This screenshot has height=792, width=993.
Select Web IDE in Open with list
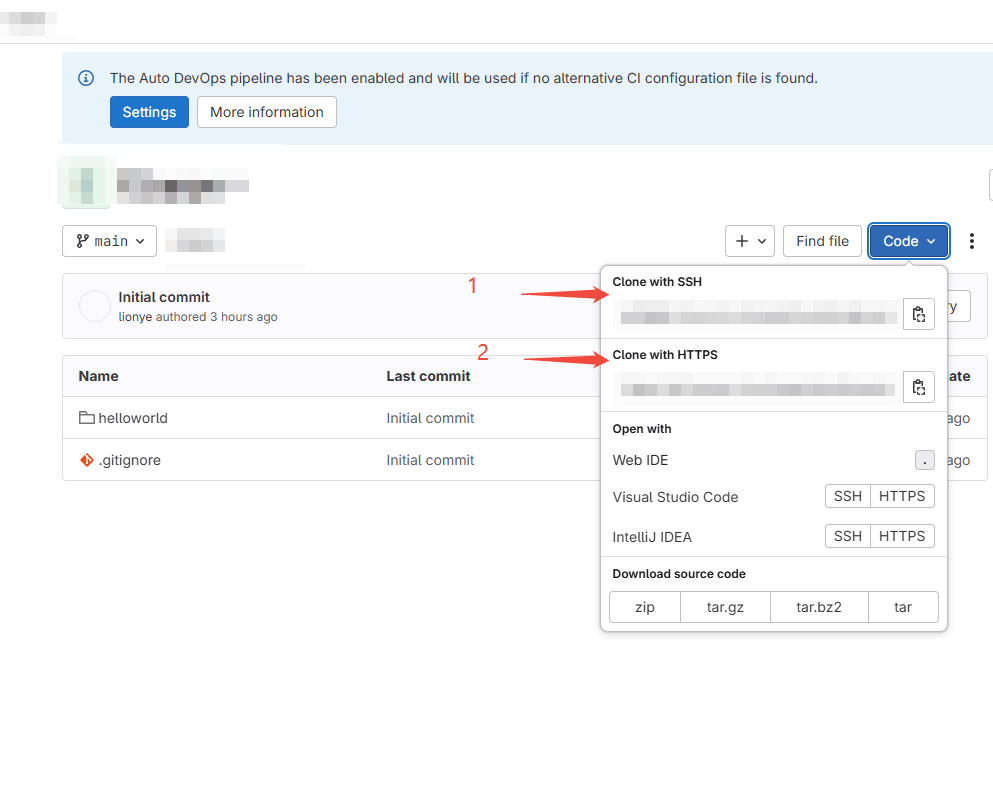[641, 460]
